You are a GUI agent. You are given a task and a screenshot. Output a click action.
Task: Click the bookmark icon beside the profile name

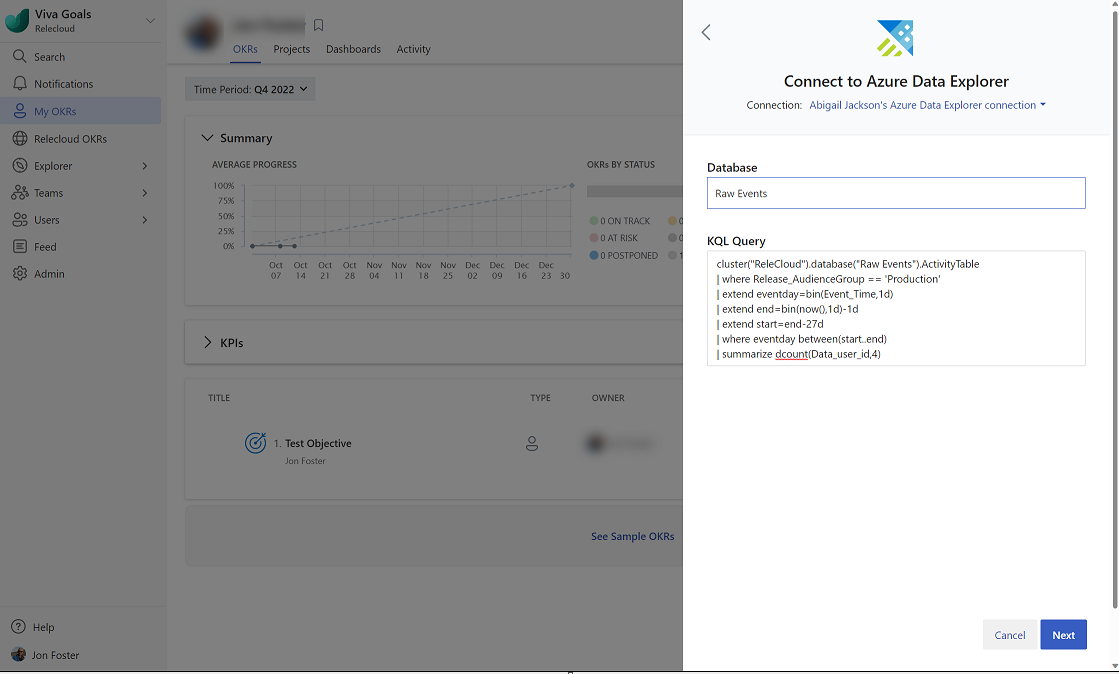(x=319, y=25)
